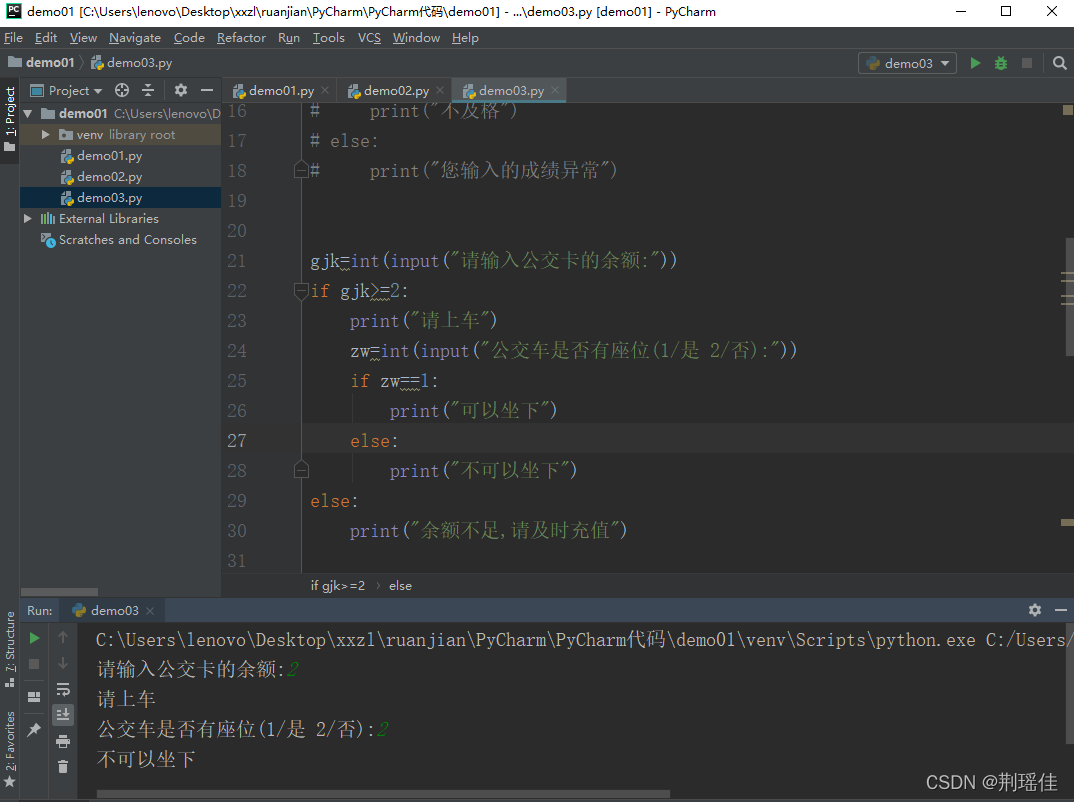1074x802 pixels.
Task: Rerun the program in the Run panel
Action: point(33,637)
